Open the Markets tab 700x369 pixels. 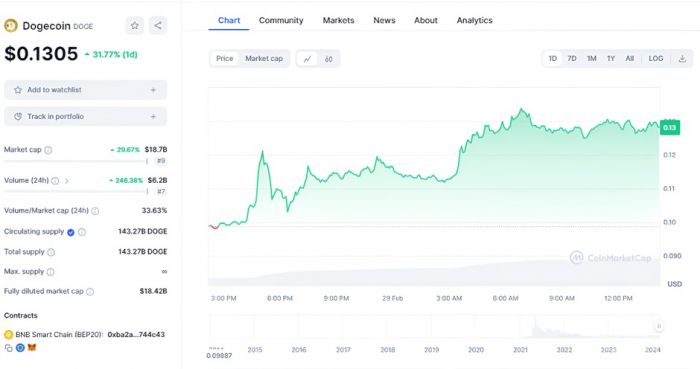click(338, 20)
